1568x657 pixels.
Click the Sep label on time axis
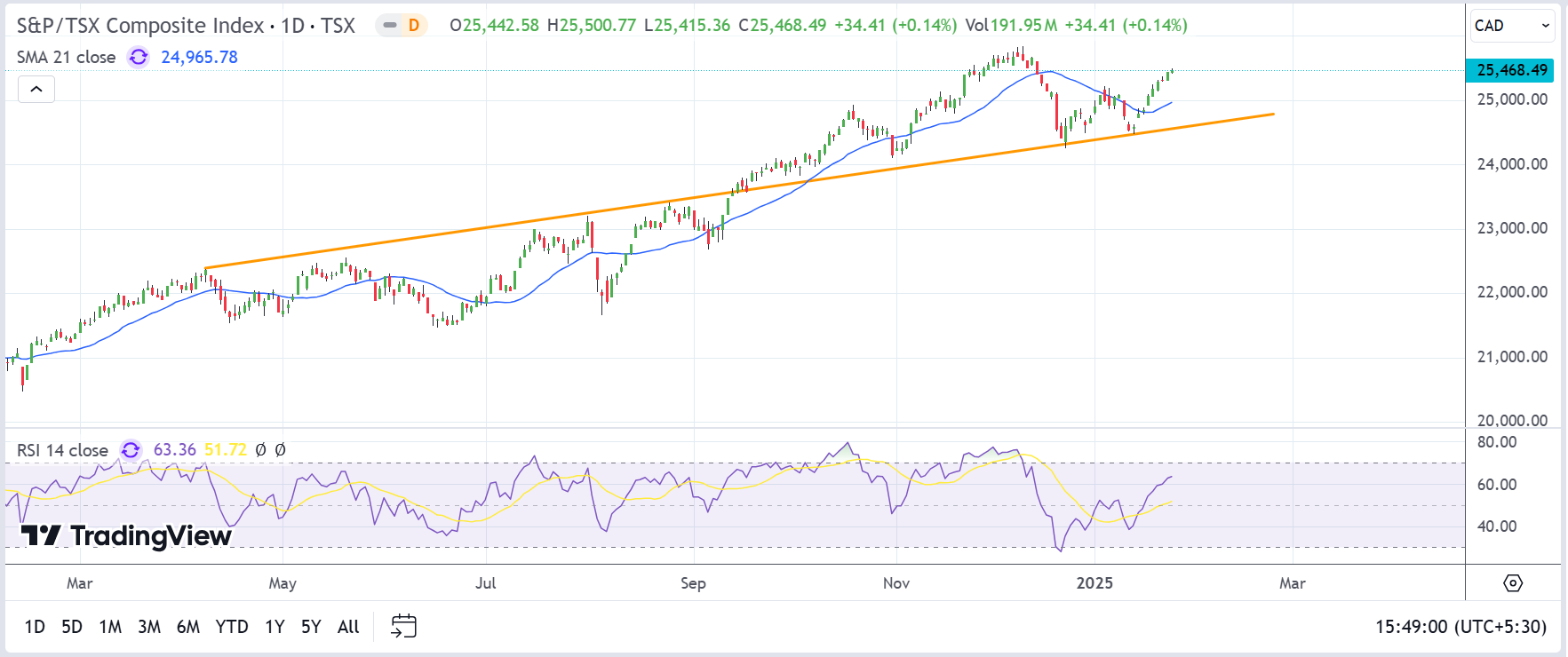pyautogui.click(x=693, y=583)
